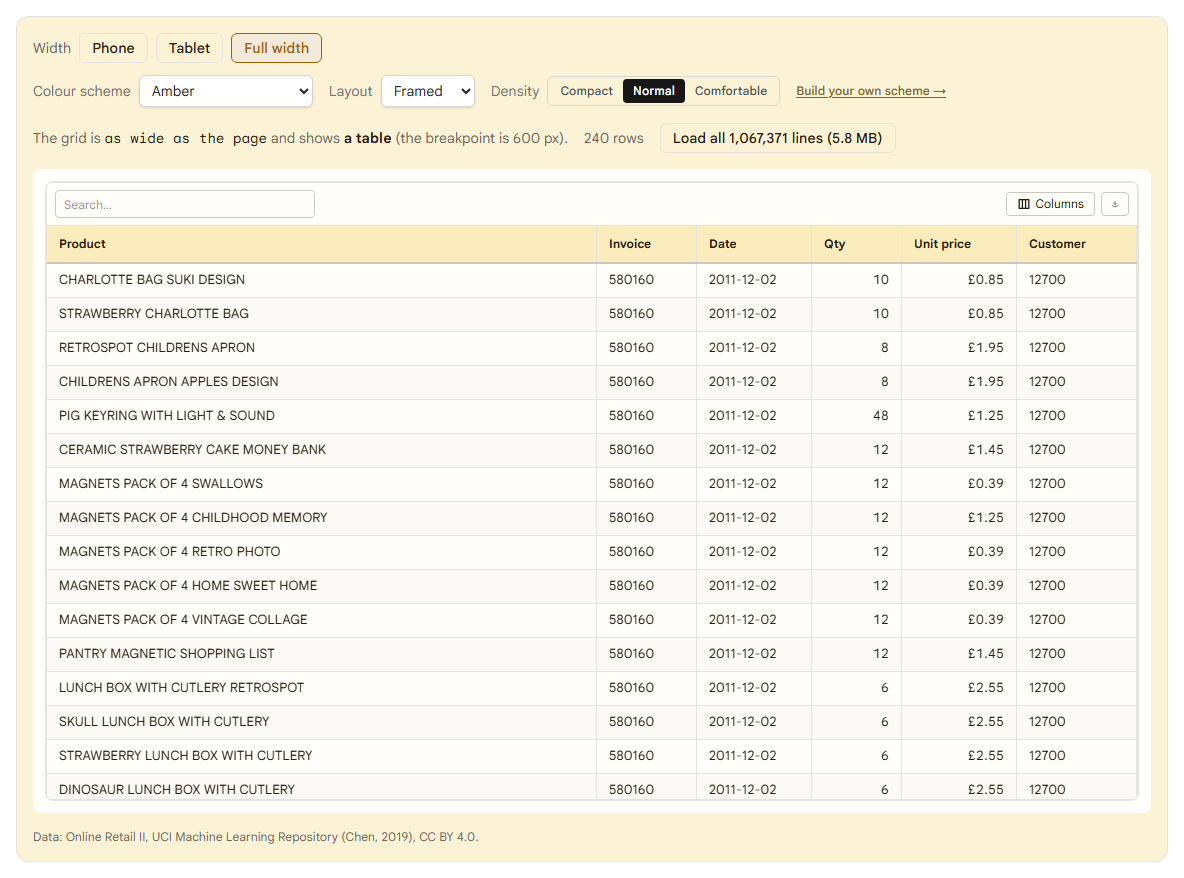Open the Layout dropdown showing Framed
This screenshot has width=1184, height=878.
pyautogui.click(x=428, y=91)
